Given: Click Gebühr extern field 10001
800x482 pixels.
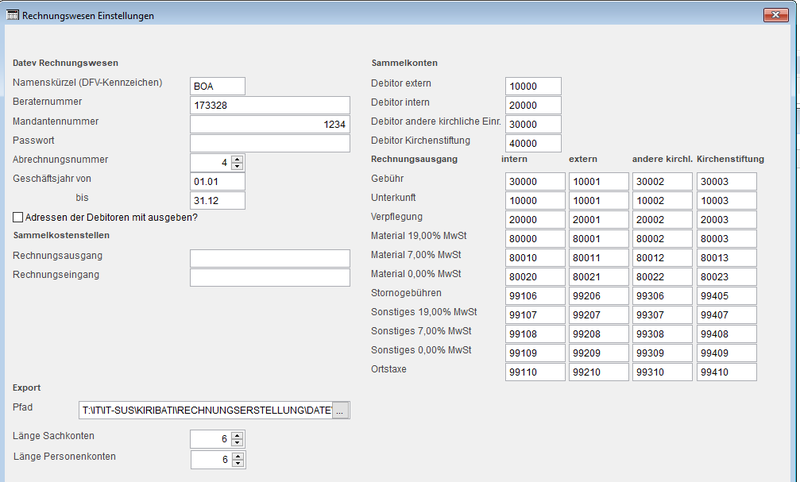Looking at the screenshot, I should [598, 182].
